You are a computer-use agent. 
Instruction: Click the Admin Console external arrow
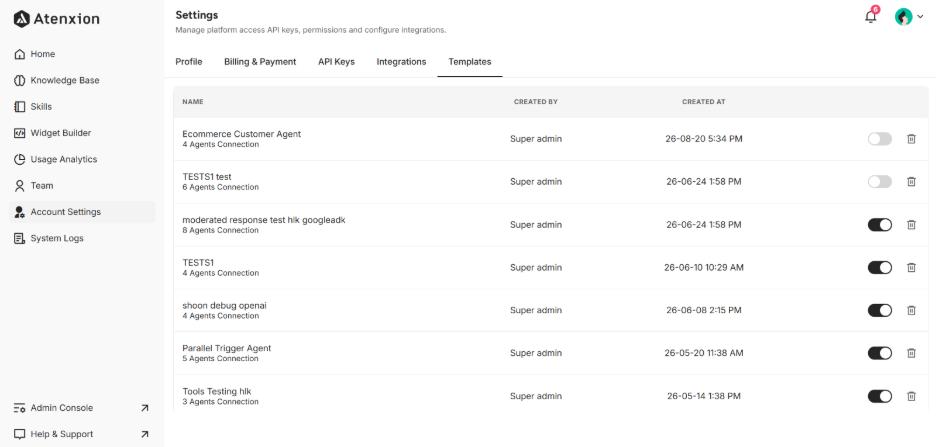(x=144, y=408)
